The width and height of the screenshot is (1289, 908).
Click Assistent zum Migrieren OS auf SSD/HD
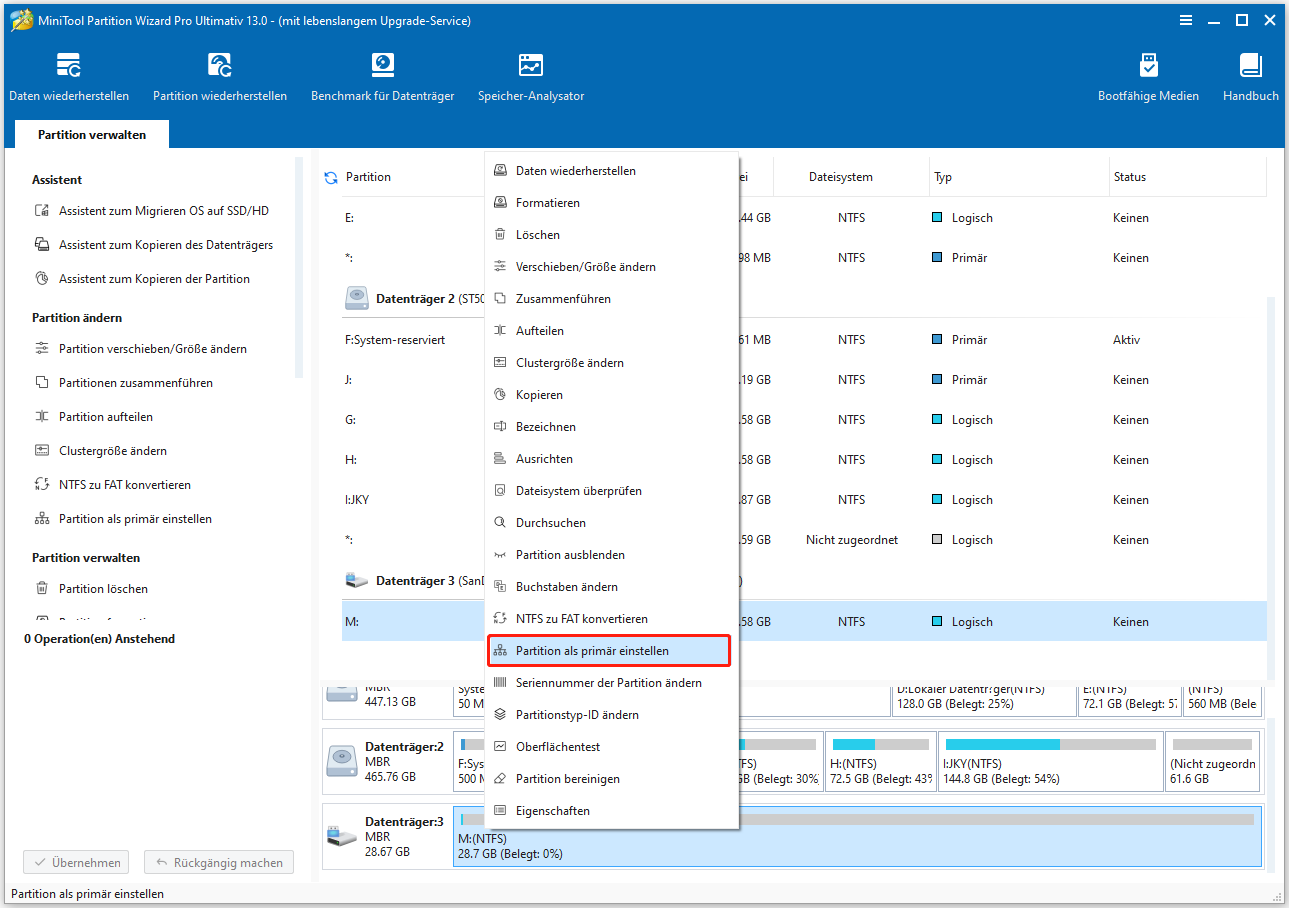coord(163,211)
